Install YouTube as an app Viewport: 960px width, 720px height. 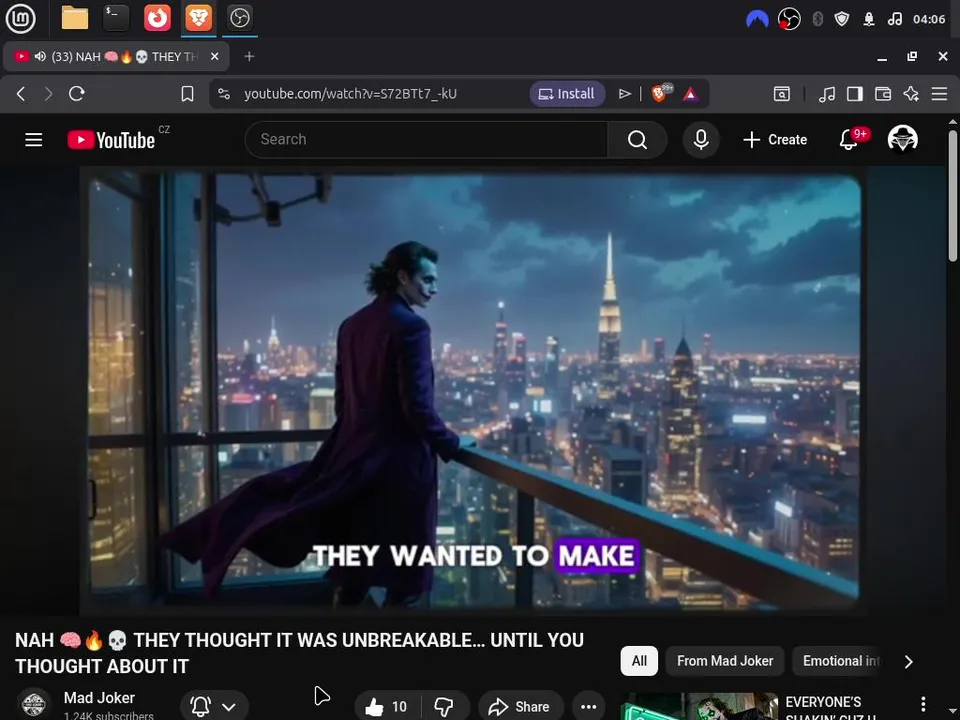pos(567,94)
